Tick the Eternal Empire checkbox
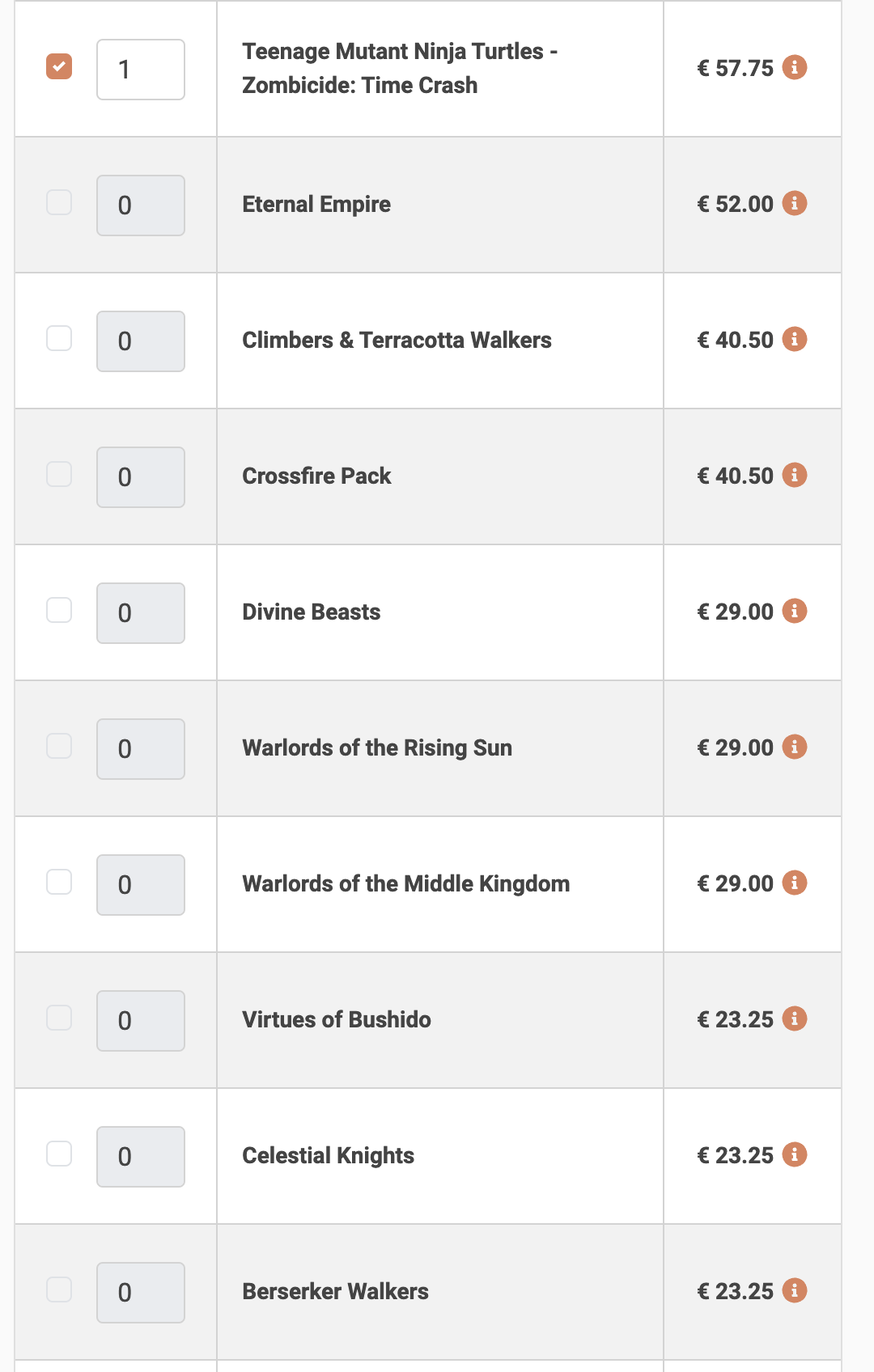 tap(59, 202)
